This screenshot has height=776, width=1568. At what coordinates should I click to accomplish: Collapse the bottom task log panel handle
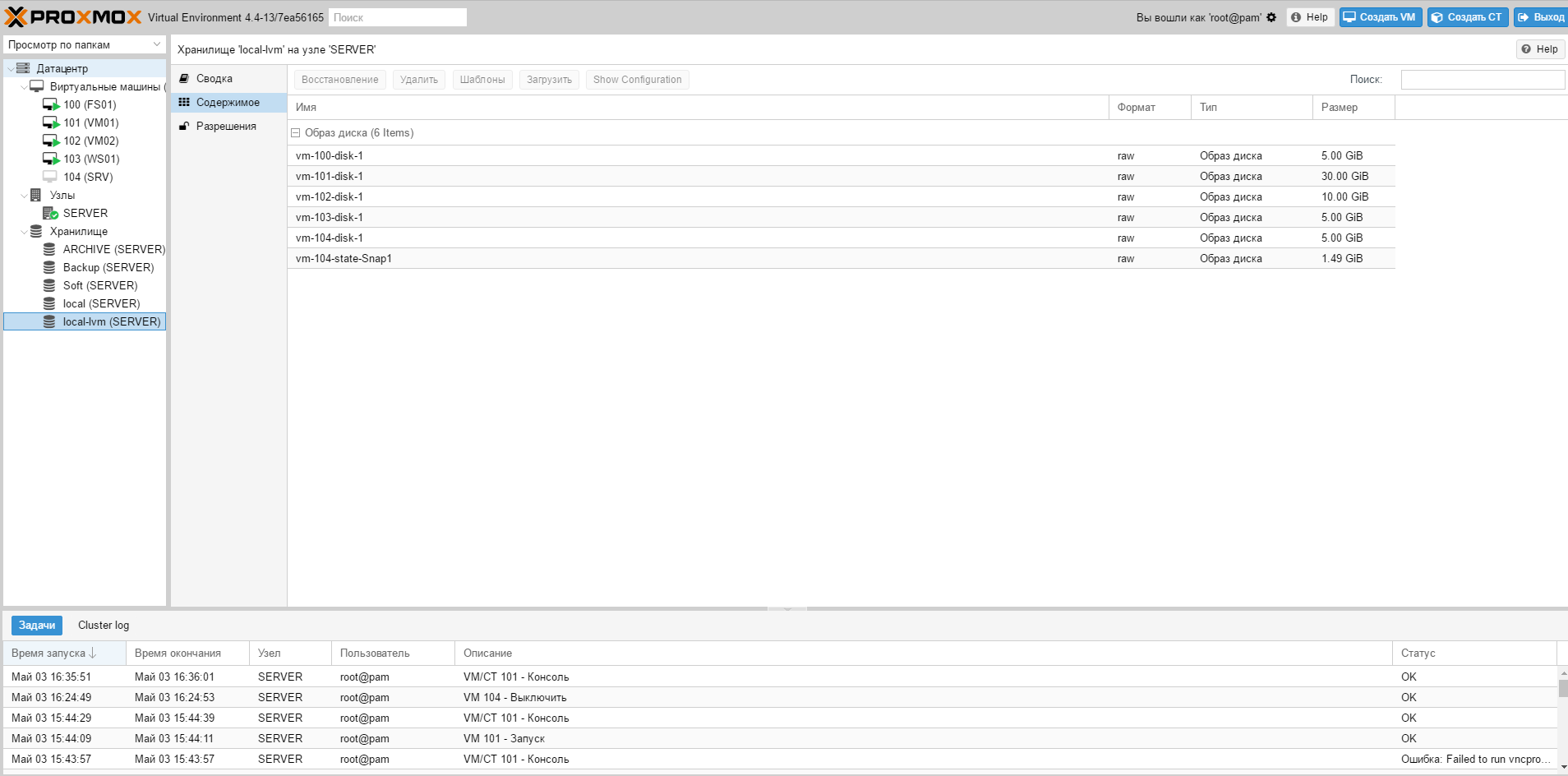point(787,609)
